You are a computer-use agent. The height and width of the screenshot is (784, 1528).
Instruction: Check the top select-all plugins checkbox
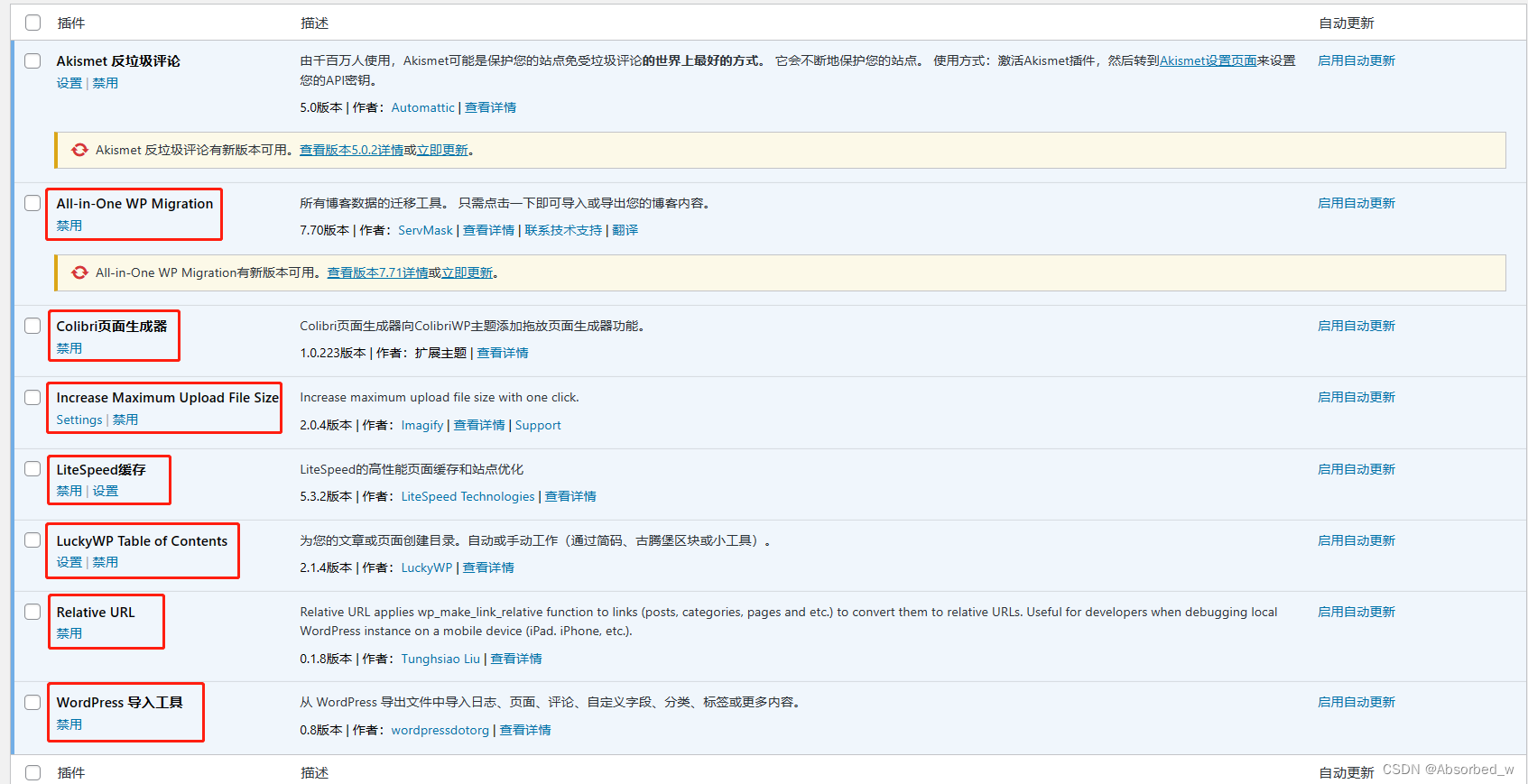(33, 23)
